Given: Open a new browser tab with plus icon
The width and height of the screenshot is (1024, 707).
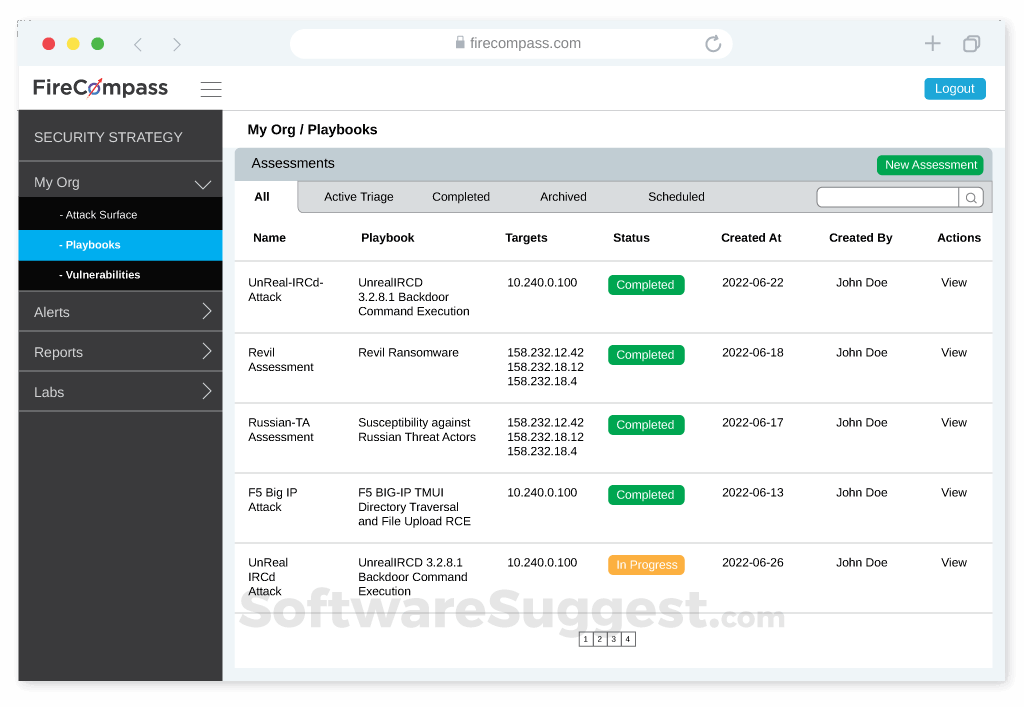Looking at the screenshot, I should click(932, 43).
